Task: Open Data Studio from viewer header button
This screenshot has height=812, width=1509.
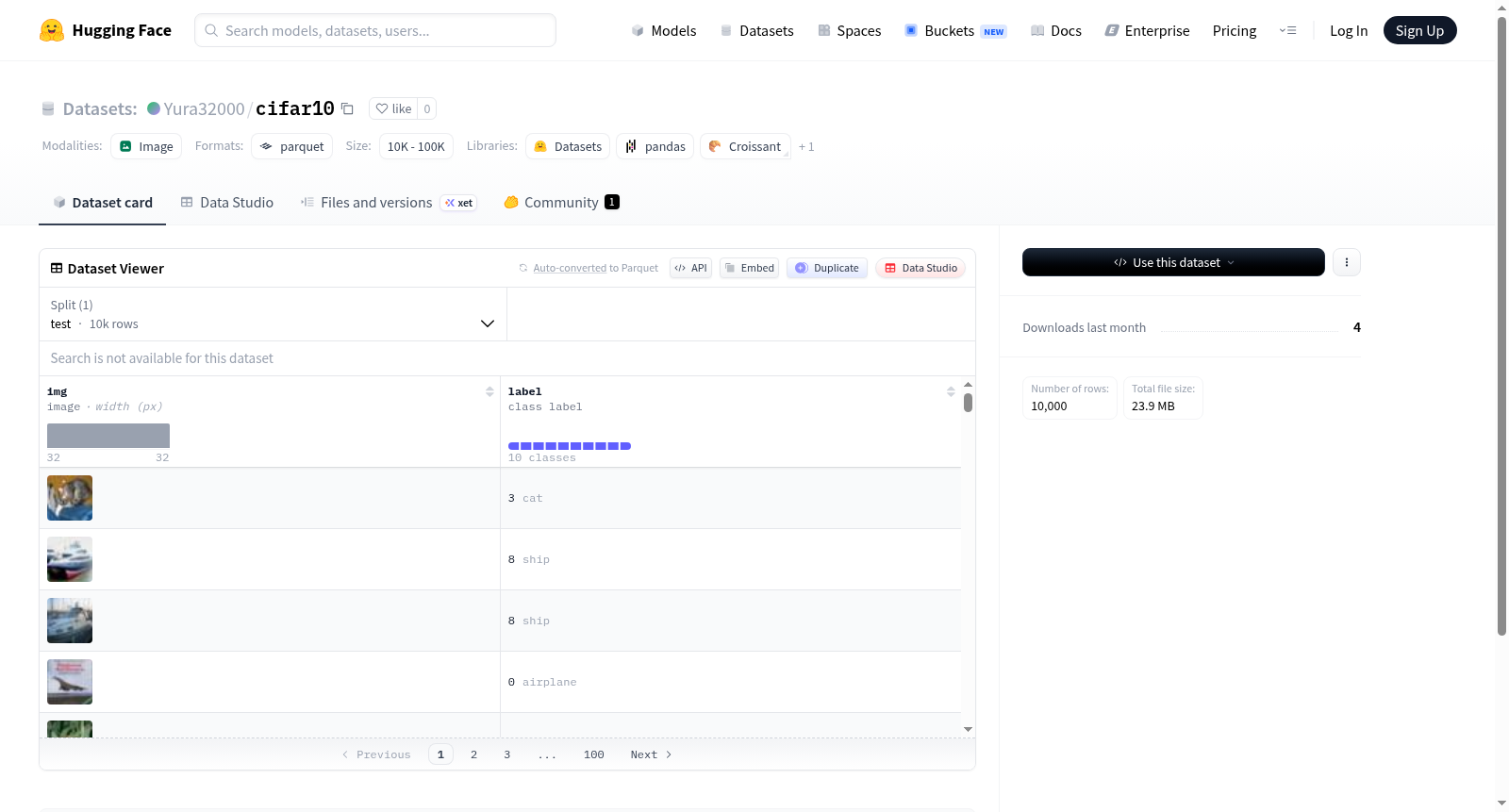Action: pyautogui.click(x=920, y=268)
